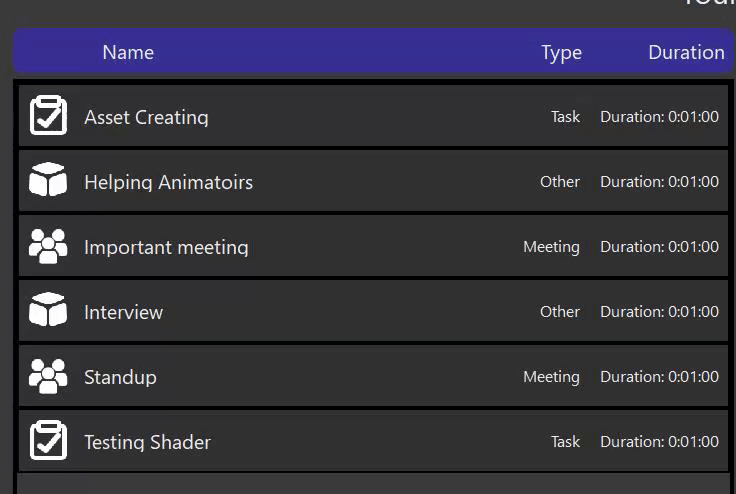This screenshot has width=736, height=494.
Task: Sort by the Type column header
Action: tap(561, 52)
